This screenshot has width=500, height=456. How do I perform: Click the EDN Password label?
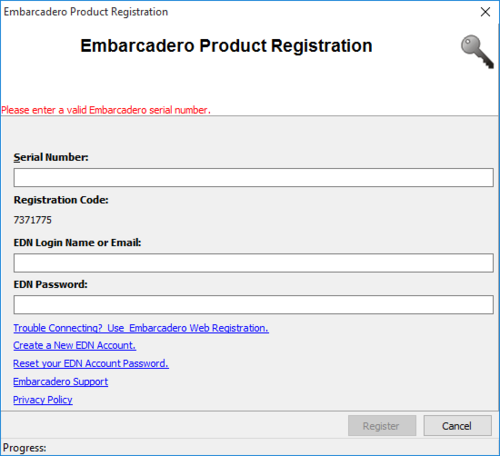(x=50, y=284)
